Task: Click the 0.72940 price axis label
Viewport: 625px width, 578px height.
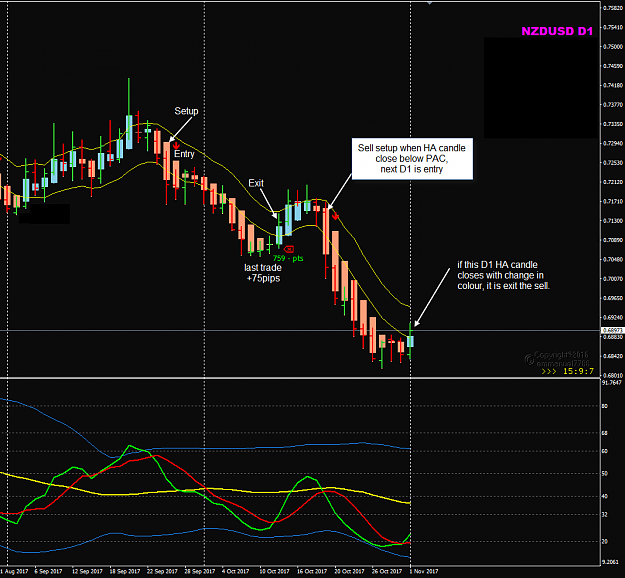Action: point(613,143)
